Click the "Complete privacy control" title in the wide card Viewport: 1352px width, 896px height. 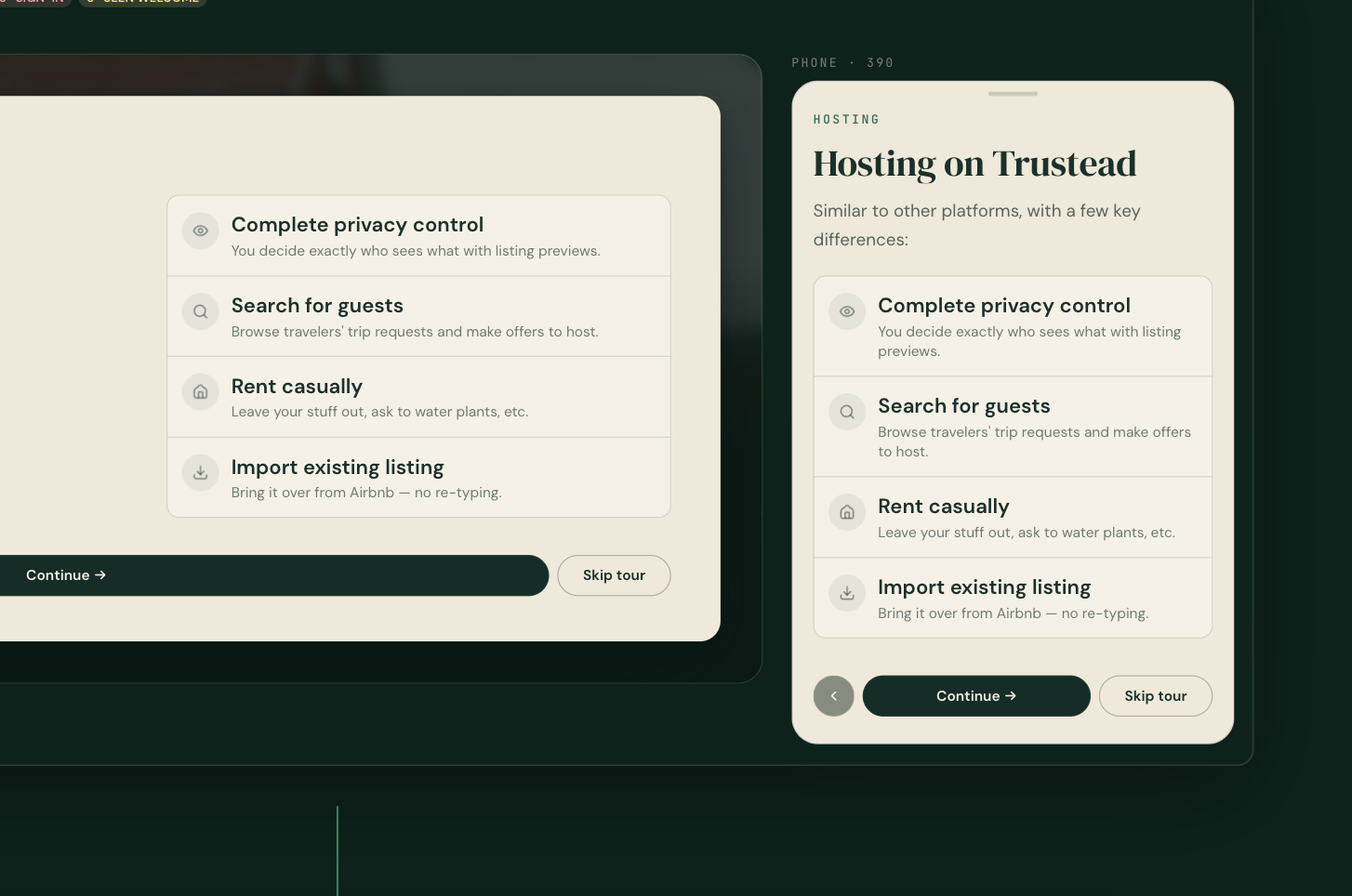coord(357,225)
